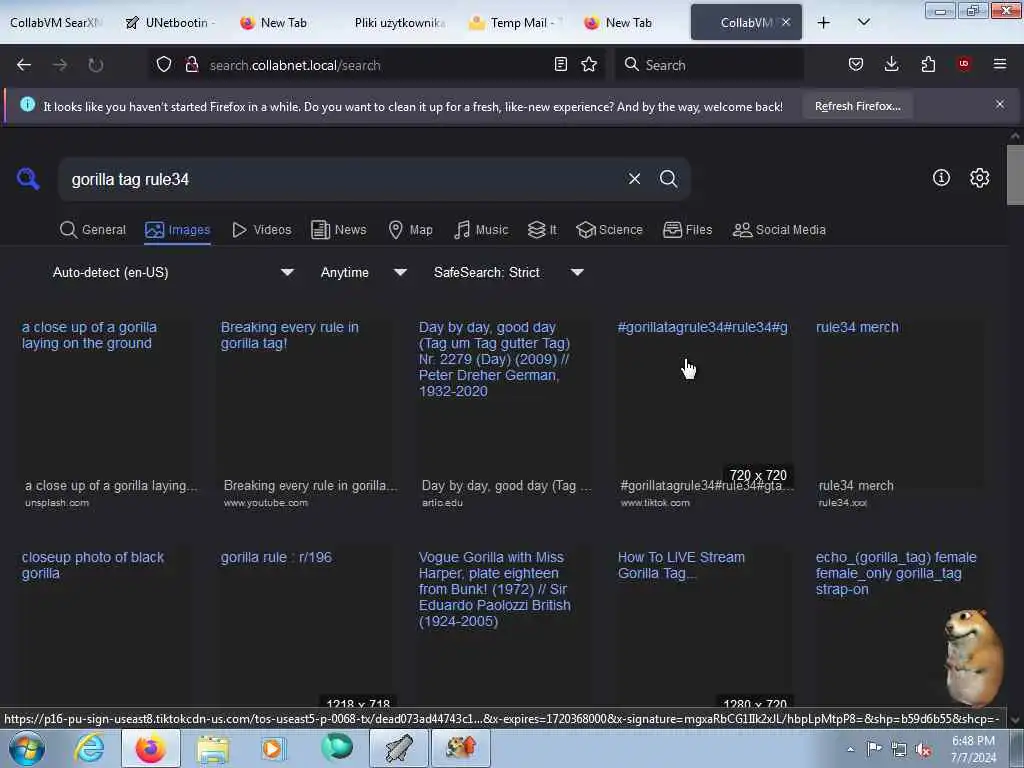Switch to Files search category

(x=687, y=230)
